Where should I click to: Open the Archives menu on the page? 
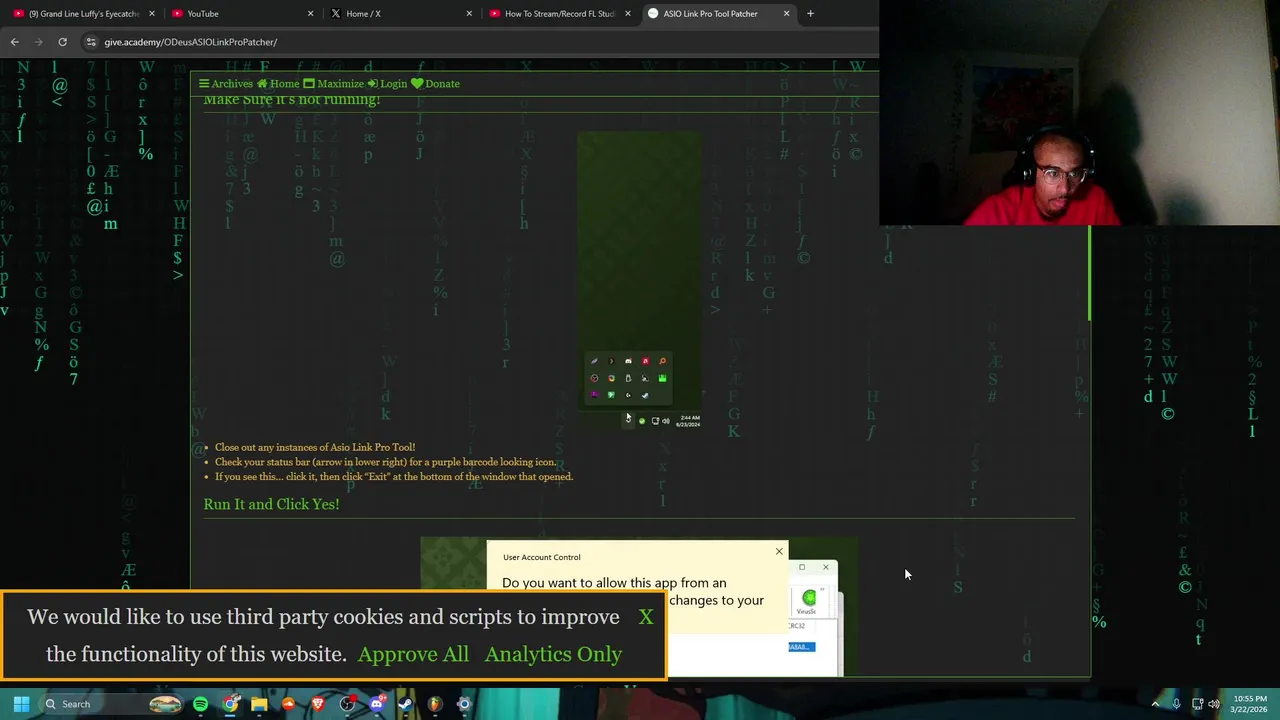click(x=226, y=84)
